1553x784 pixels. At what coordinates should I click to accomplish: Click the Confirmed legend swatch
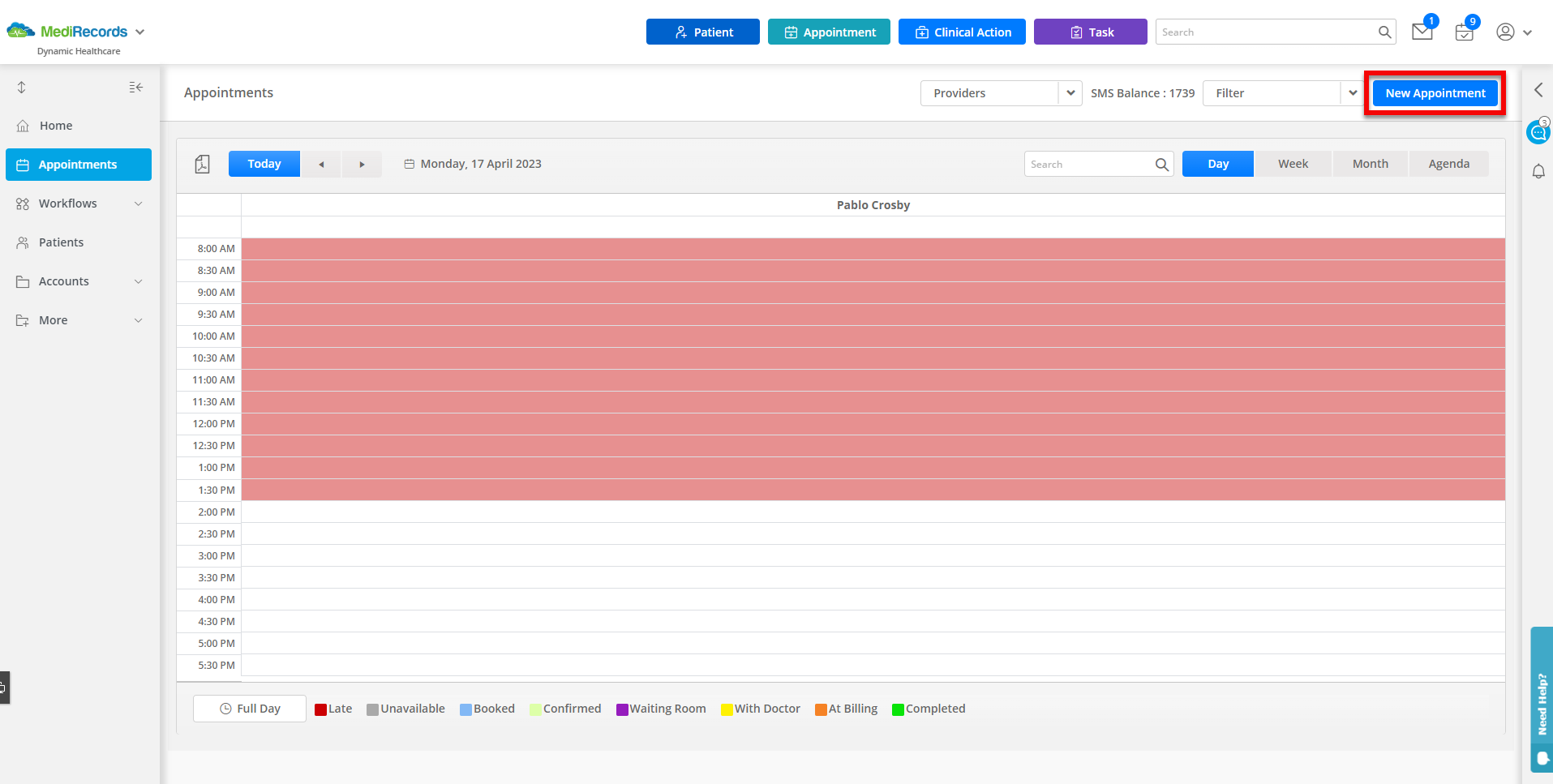tap(535, 709)
